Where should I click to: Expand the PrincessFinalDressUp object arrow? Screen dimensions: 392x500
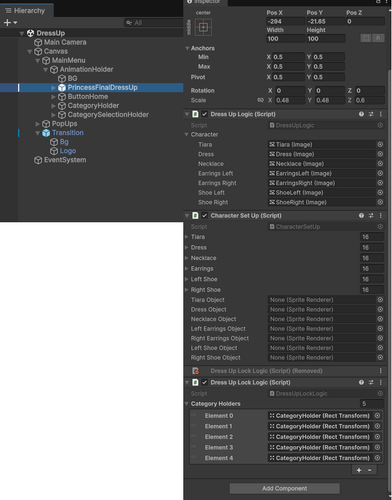pos(53,88)
